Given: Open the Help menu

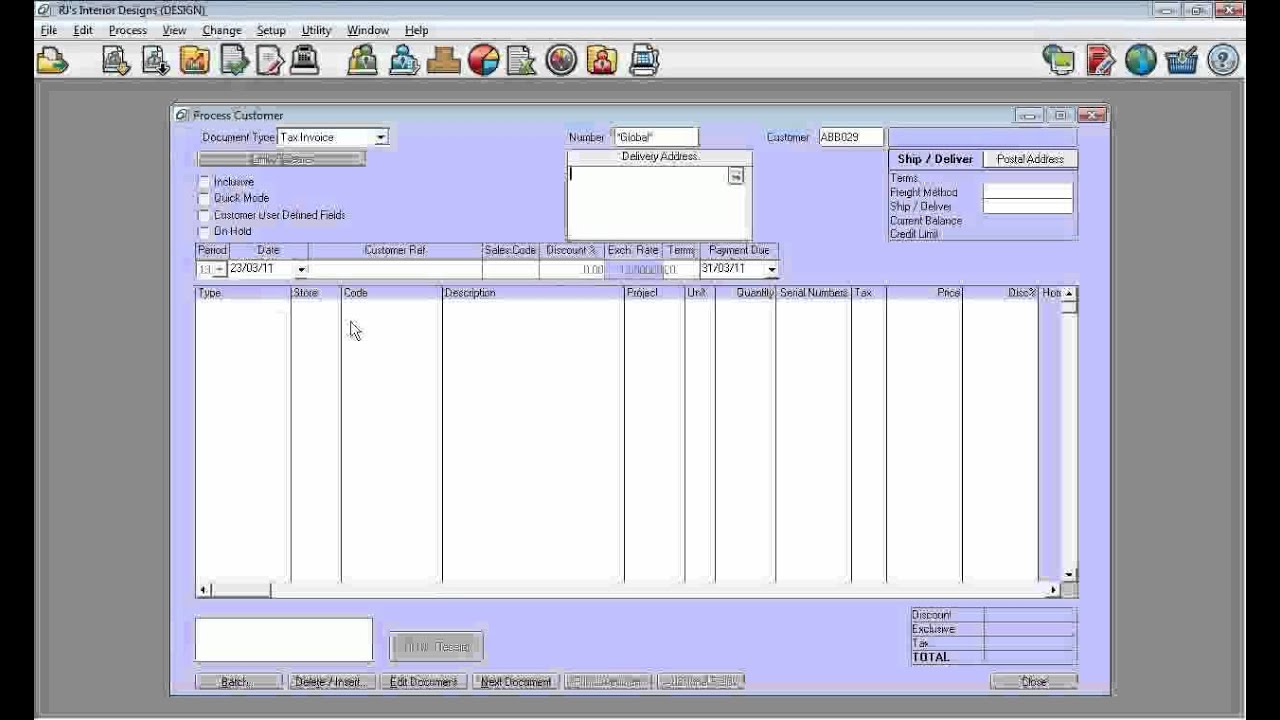Looking at the screenshot, I should pos(417,30).
